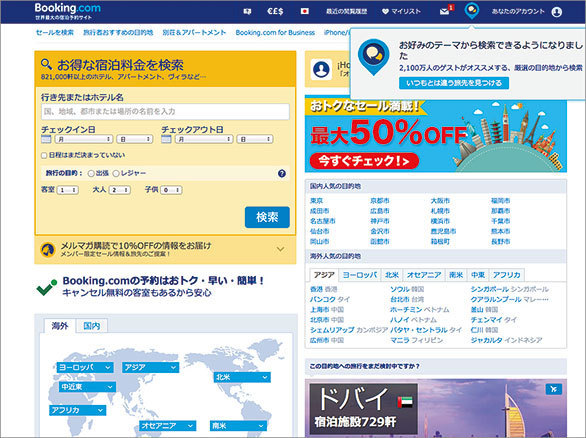The image size is (586, 438).
Task: Open アジア dropdown on world map
Action: tap(151, 367)
